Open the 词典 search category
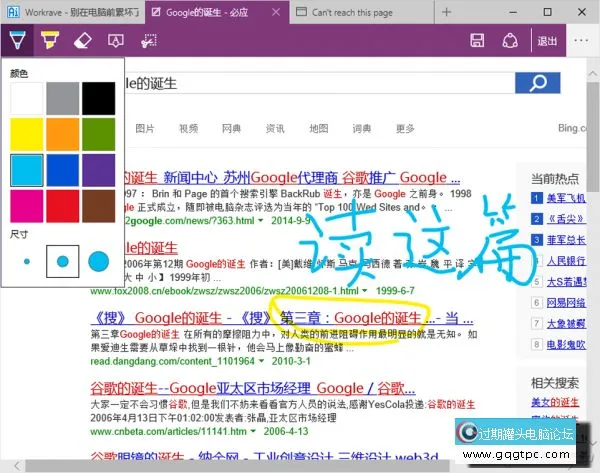This screenshot has width=600, height=473. 362,129
